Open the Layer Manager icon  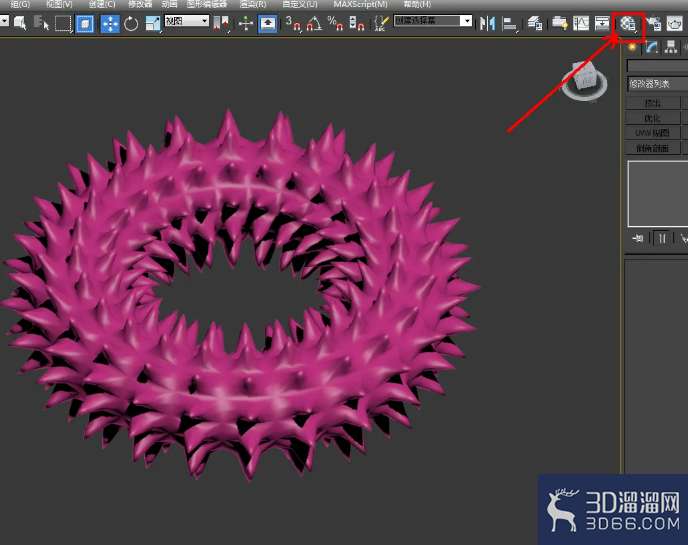[x=534, y=23]
